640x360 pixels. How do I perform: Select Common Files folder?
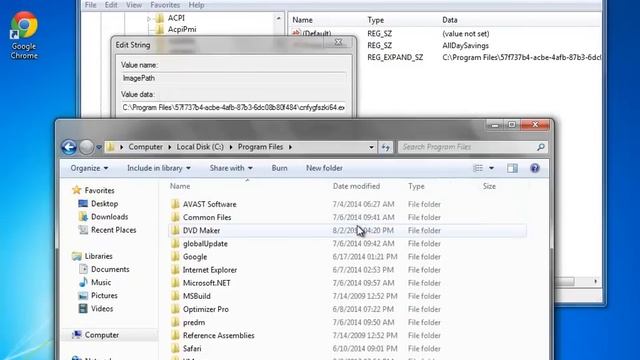click(207, 217)
